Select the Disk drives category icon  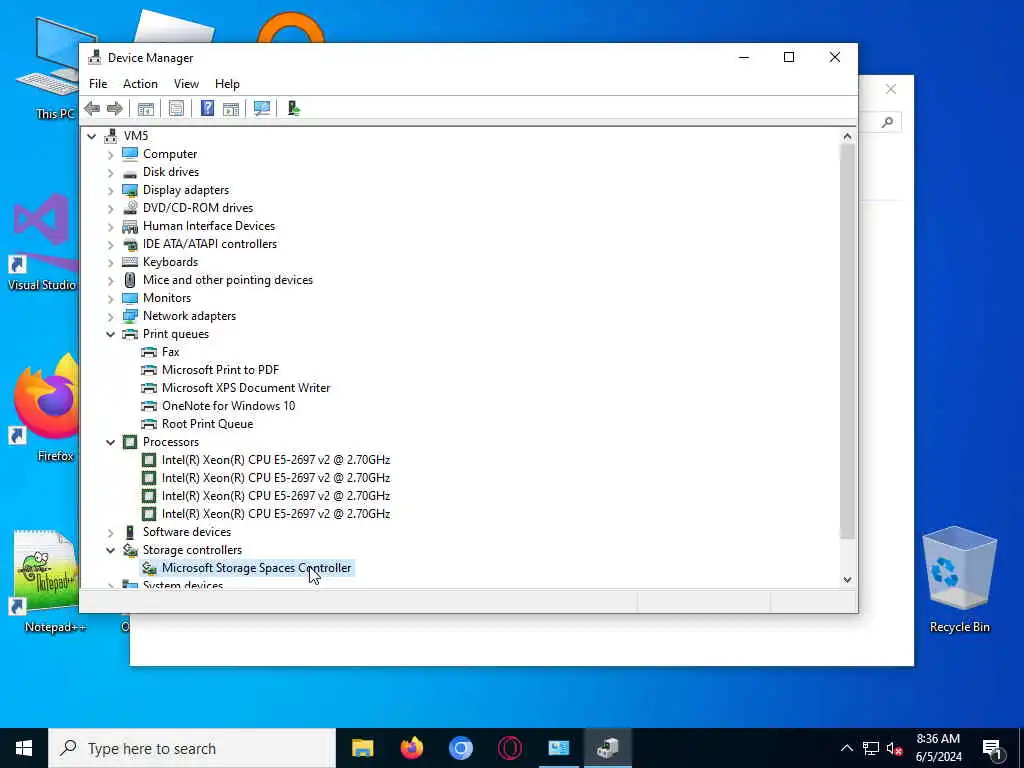tap(130, 172)
